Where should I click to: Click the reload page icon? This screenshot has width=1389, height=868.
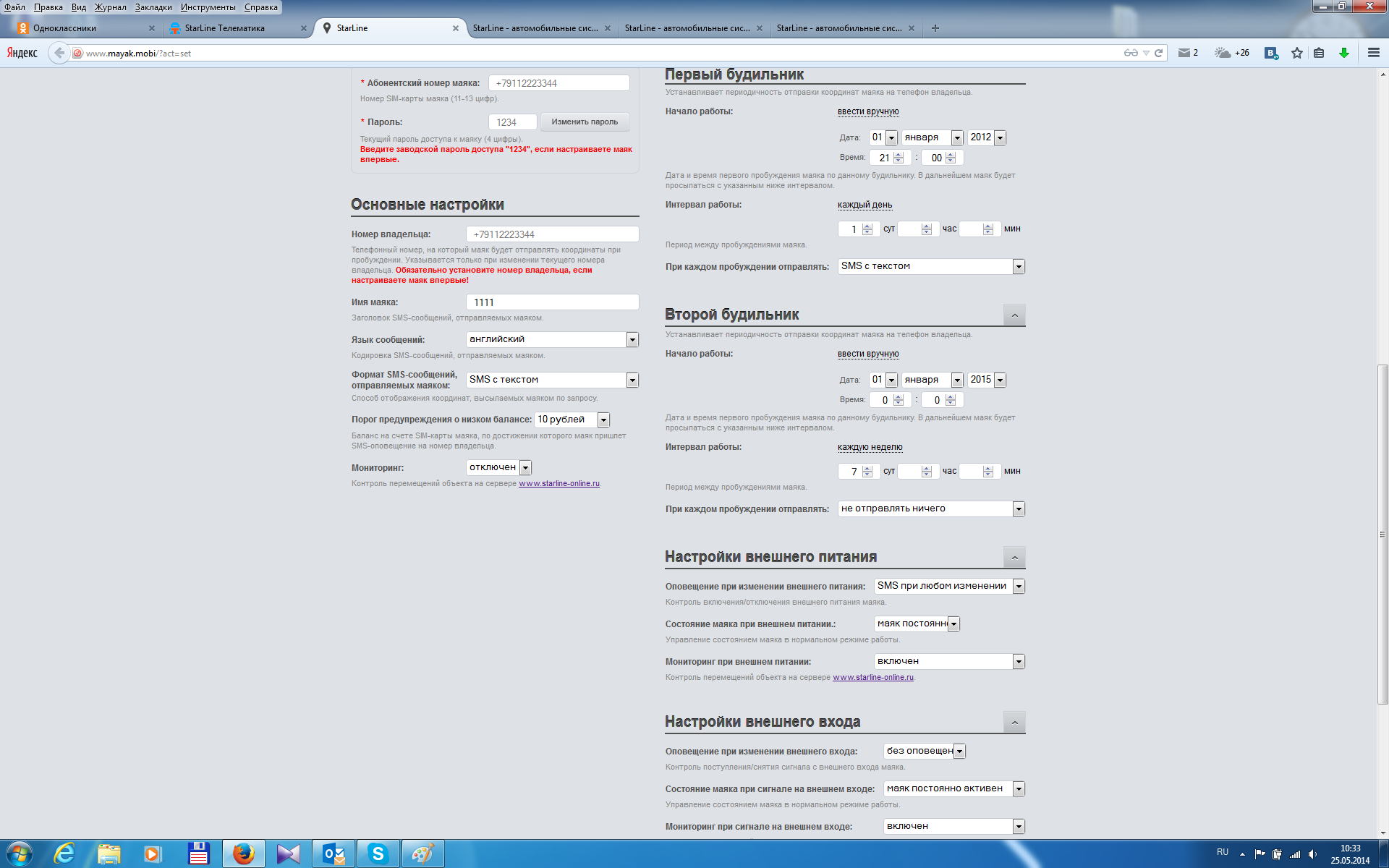pos(1158,53)
